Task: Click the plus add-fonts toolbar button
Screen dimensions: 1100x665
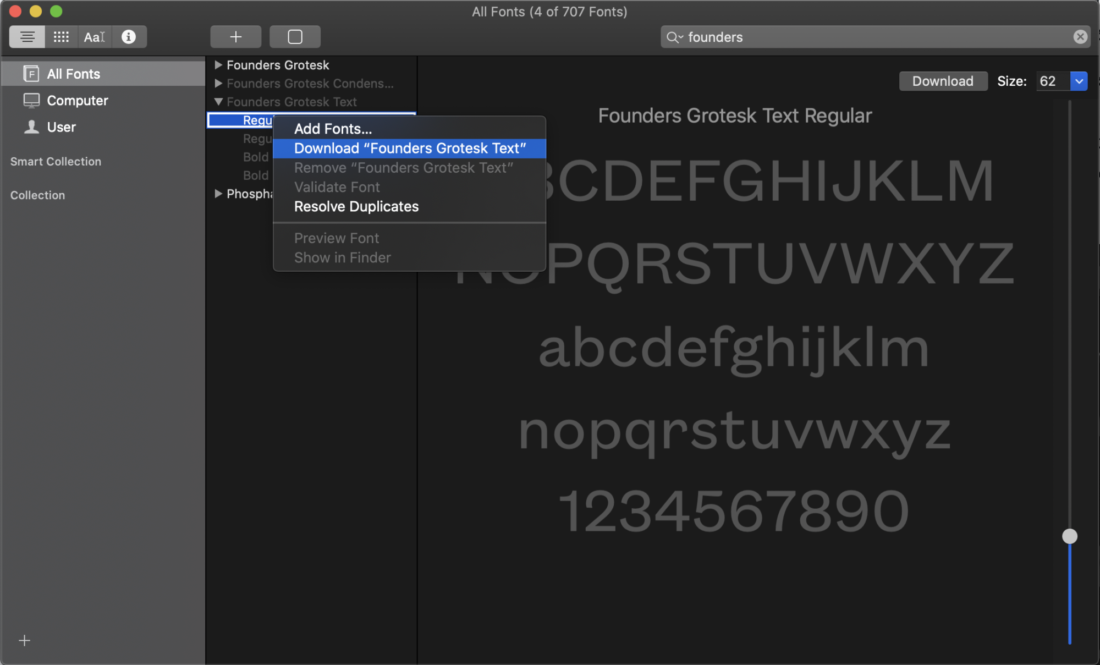Action: [x=236, y=36]
